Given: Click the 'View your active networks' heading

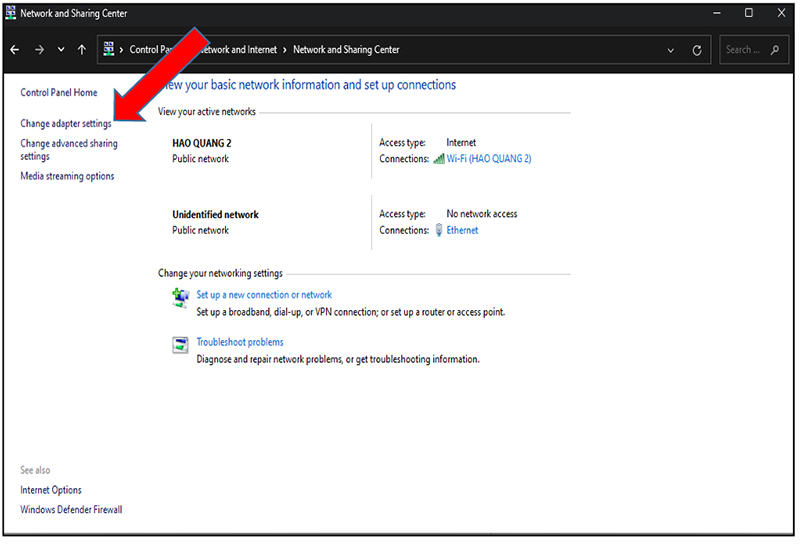Looking at the screenshot, I should [207, 111].
